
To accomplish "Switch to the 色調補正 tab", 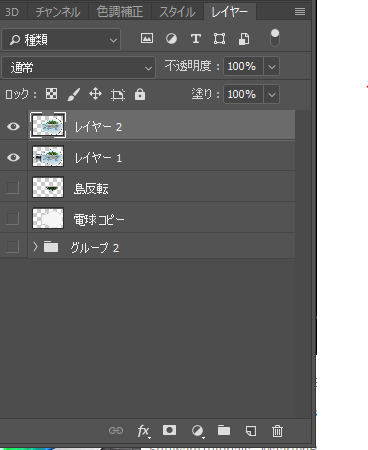I will [120, 12].
